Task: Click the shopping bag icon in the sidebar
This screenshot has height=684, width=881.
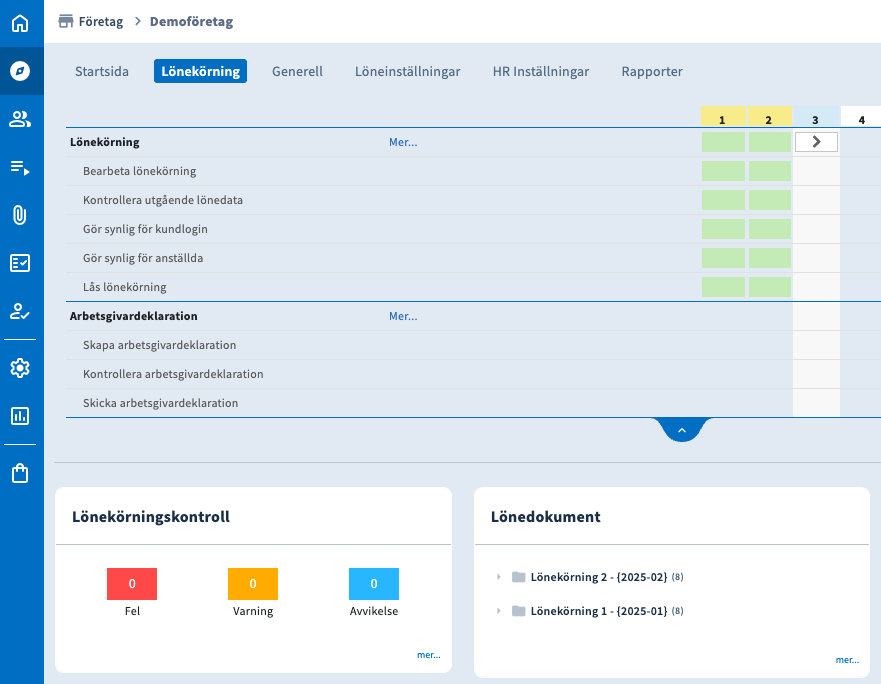Action: click(20, 474)
